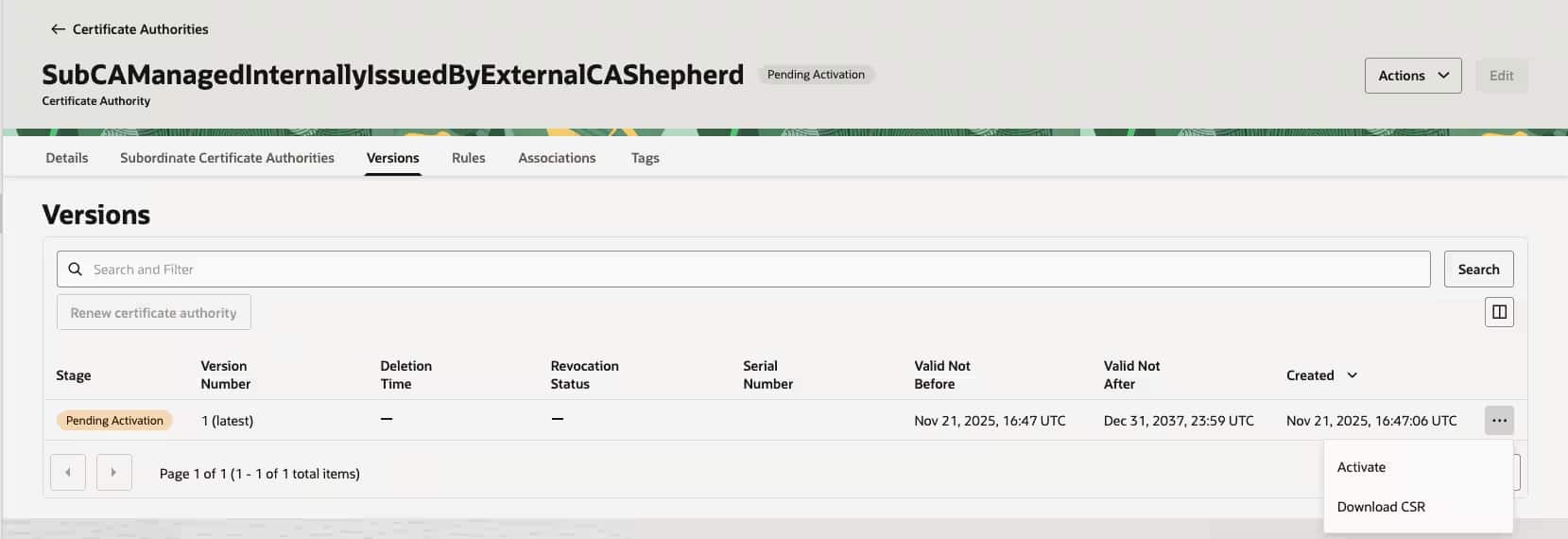1568x539 pixels.
Task: Click the Edit button
Action: [x=1501, y=76]
